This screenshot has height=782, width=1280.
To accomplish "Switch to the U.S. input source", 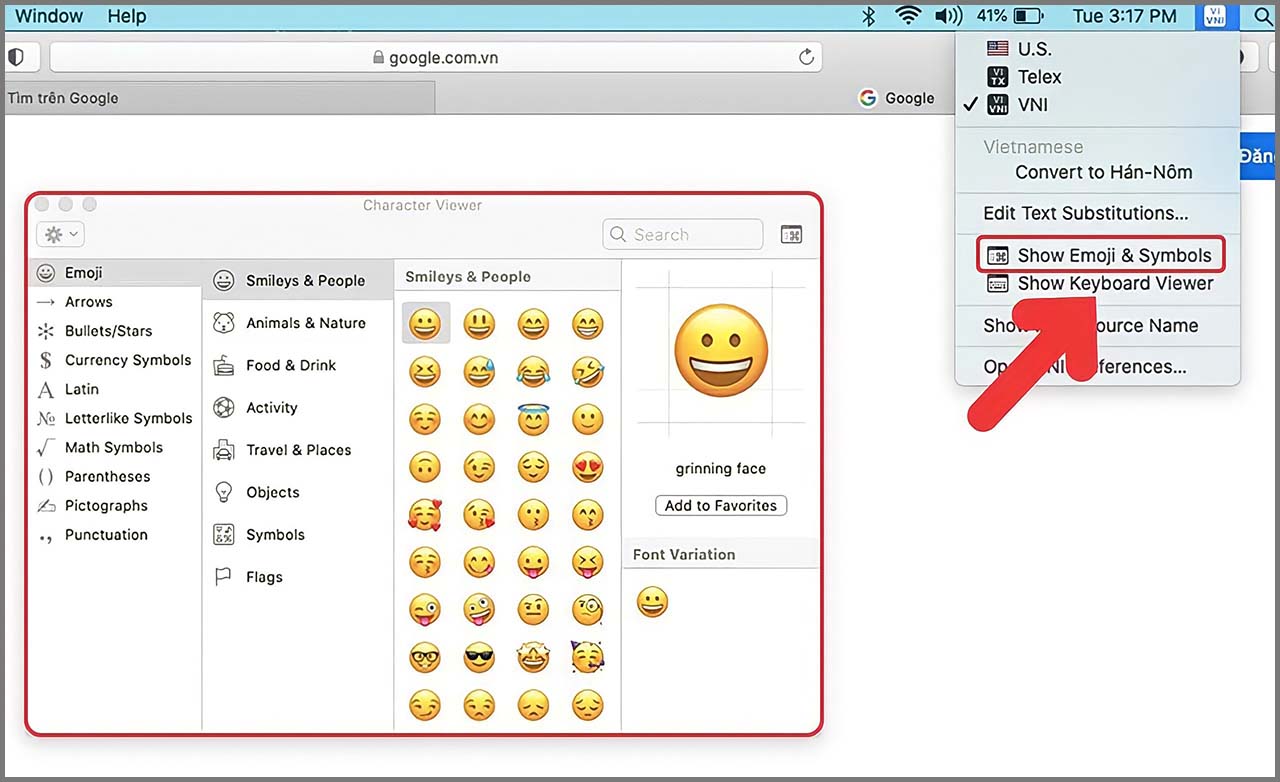I will [x=1030, y=47].
